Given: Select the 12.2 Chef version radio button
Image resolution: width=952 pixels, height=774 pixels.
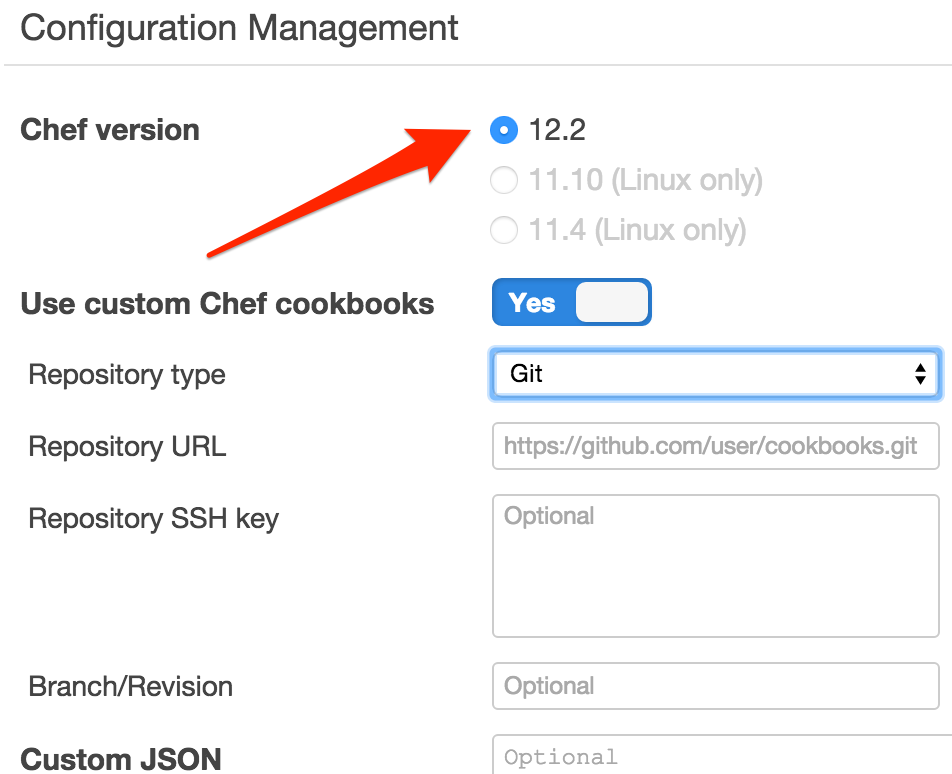Looking at the screenshot, I should point(503,130).
